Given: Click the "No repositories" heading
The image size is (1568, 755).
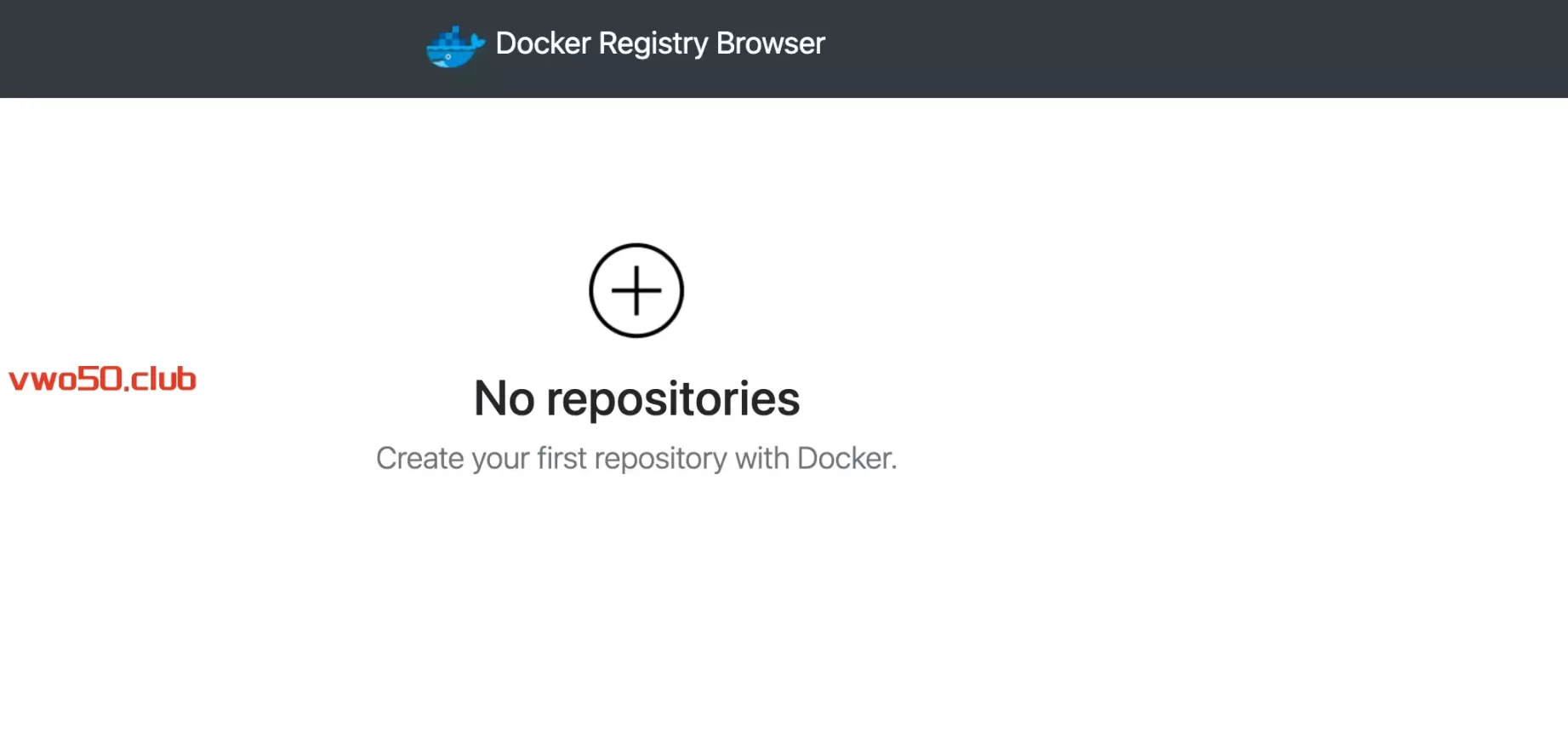Looking at the screenshot, I should 636,398.
